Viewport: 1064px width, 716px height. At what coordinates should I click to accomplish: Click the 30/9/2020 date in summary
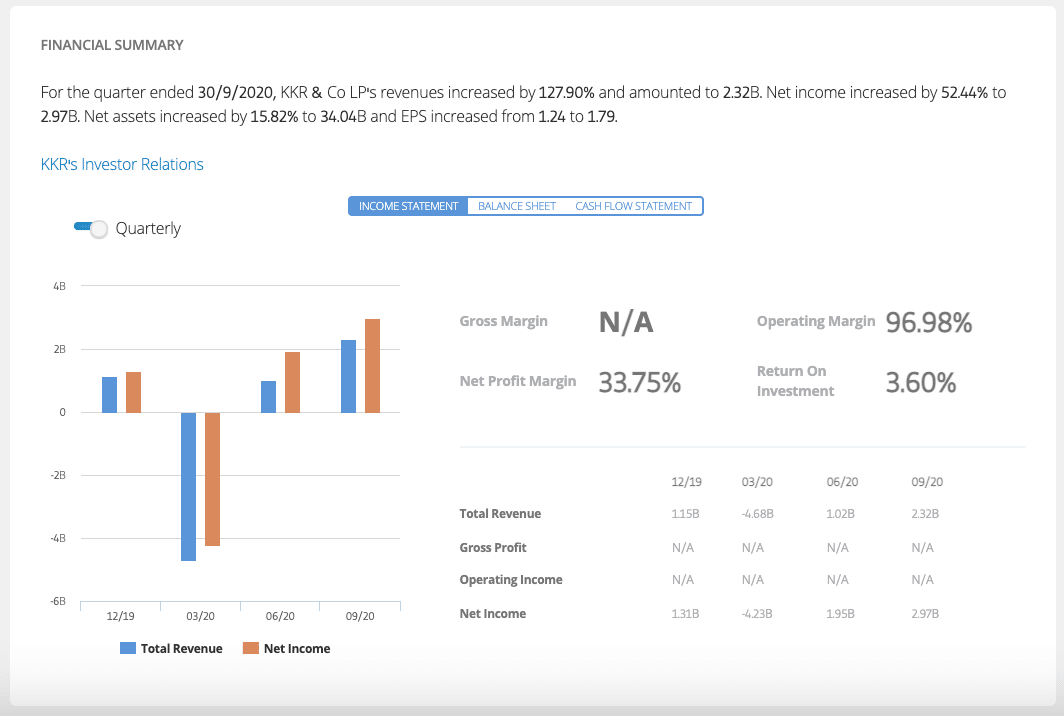click(x=235, y=92)
